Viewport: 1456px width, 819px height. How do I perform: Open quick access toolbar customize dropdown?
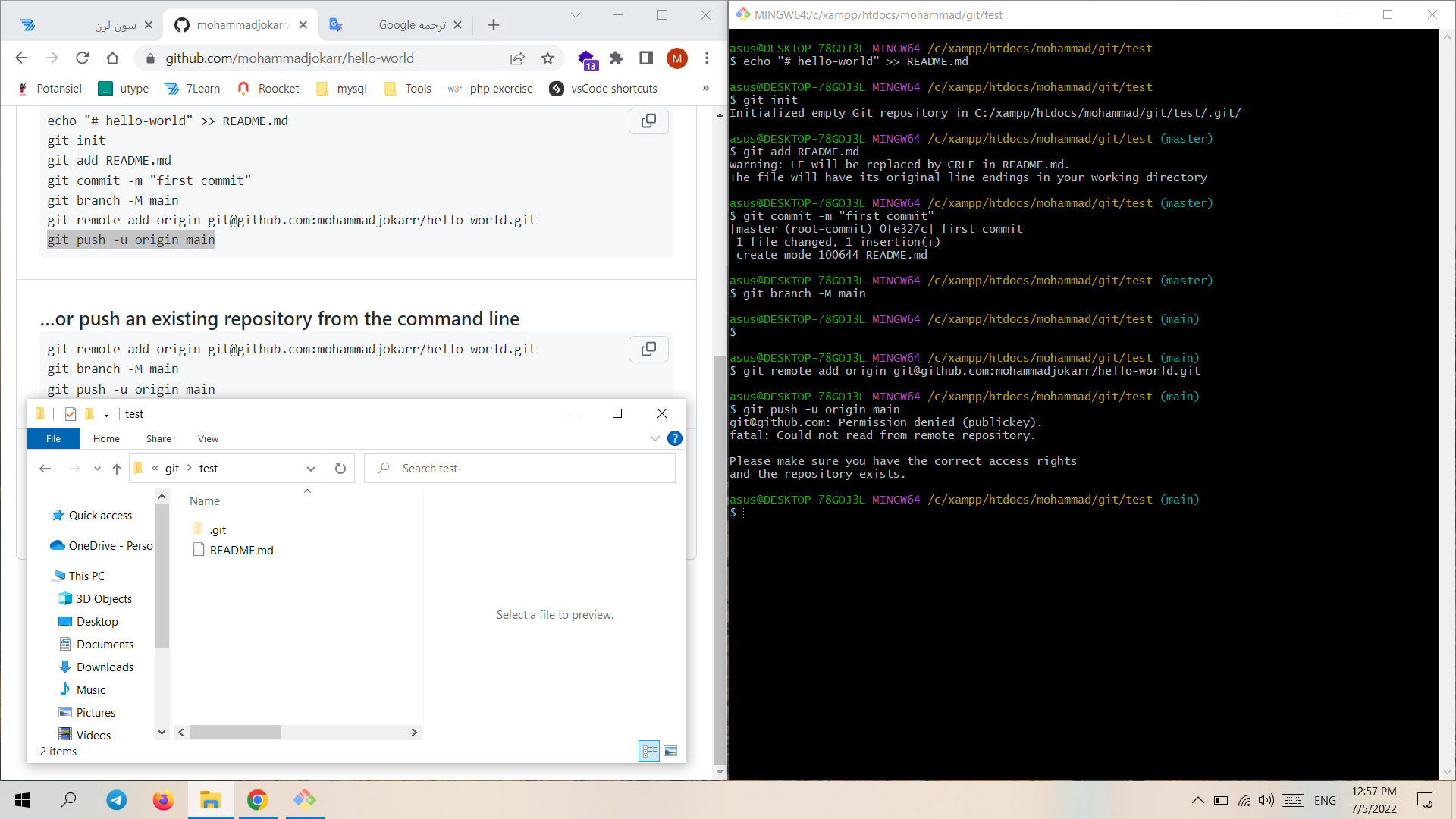pos(106,414)
